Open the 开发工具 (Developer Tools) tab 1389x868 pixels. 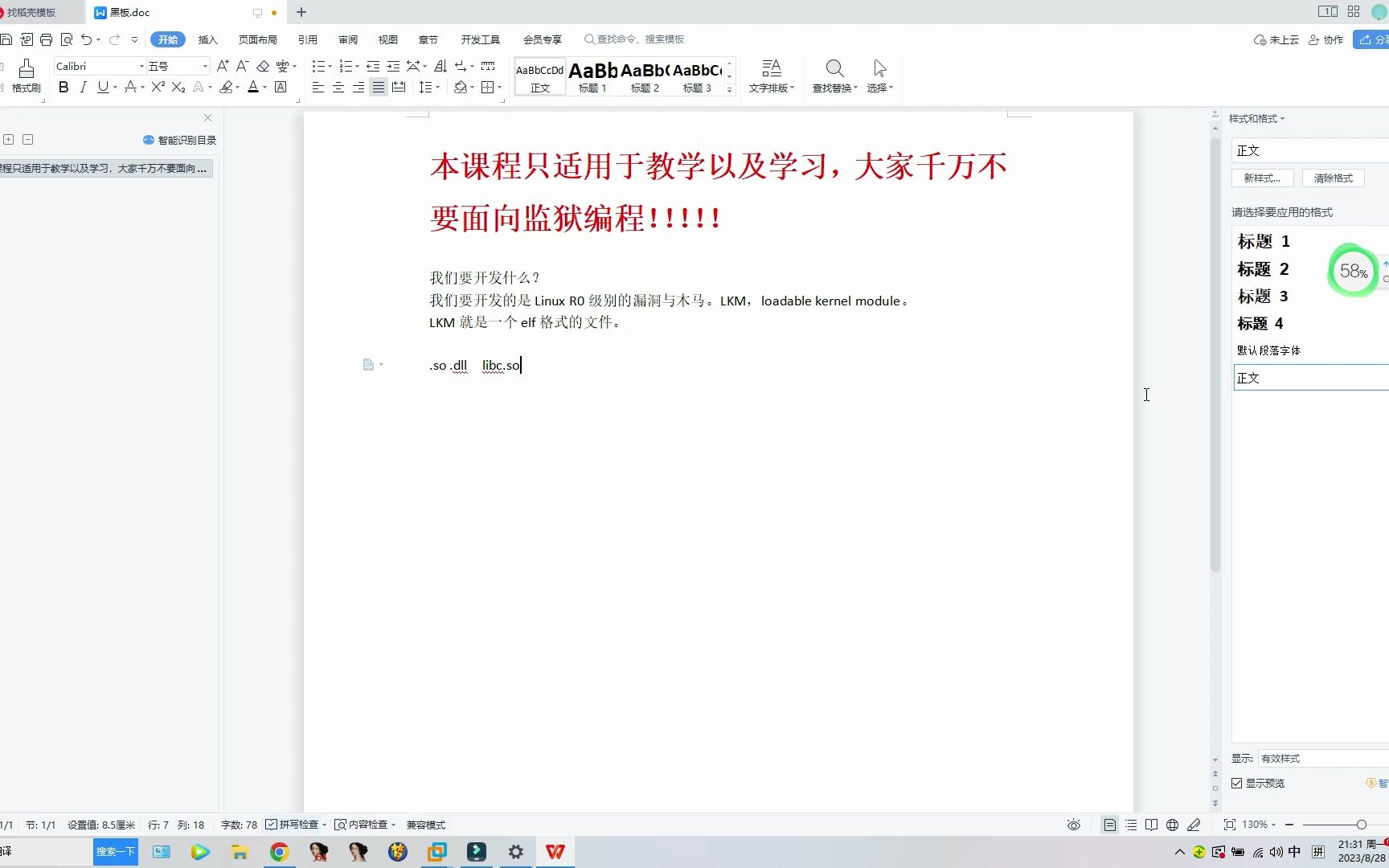coord(481,39)
